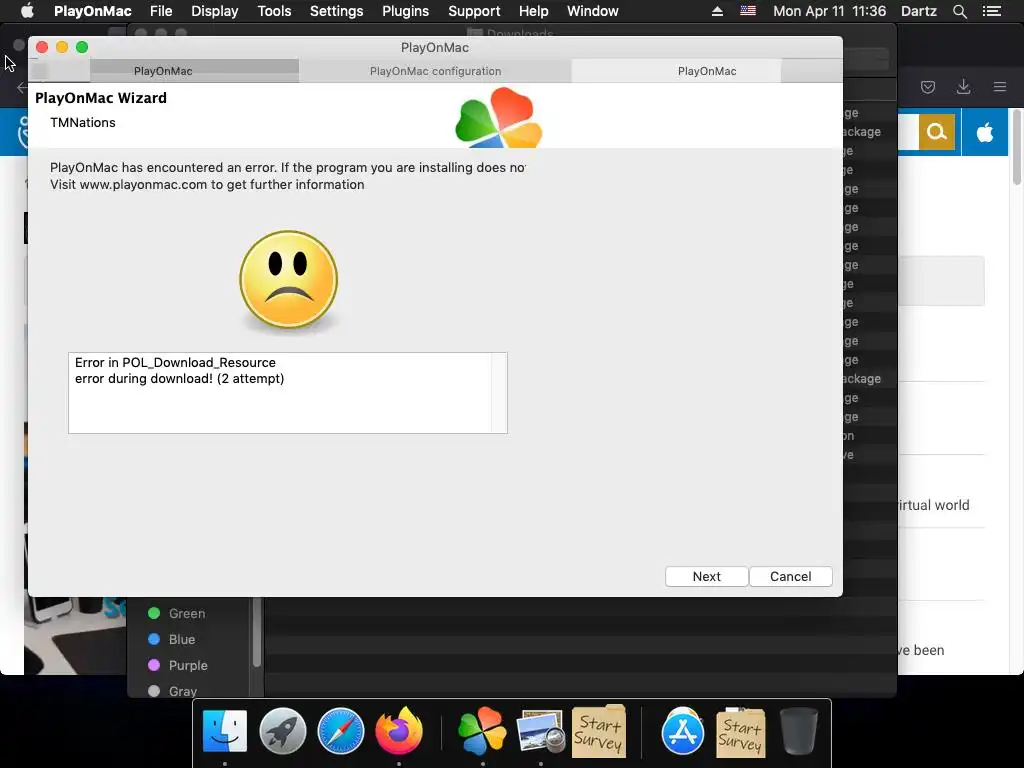Switch to PlayOnMac configuration tab
This screenshot has width=1024, height=768.
coord(435,71)
